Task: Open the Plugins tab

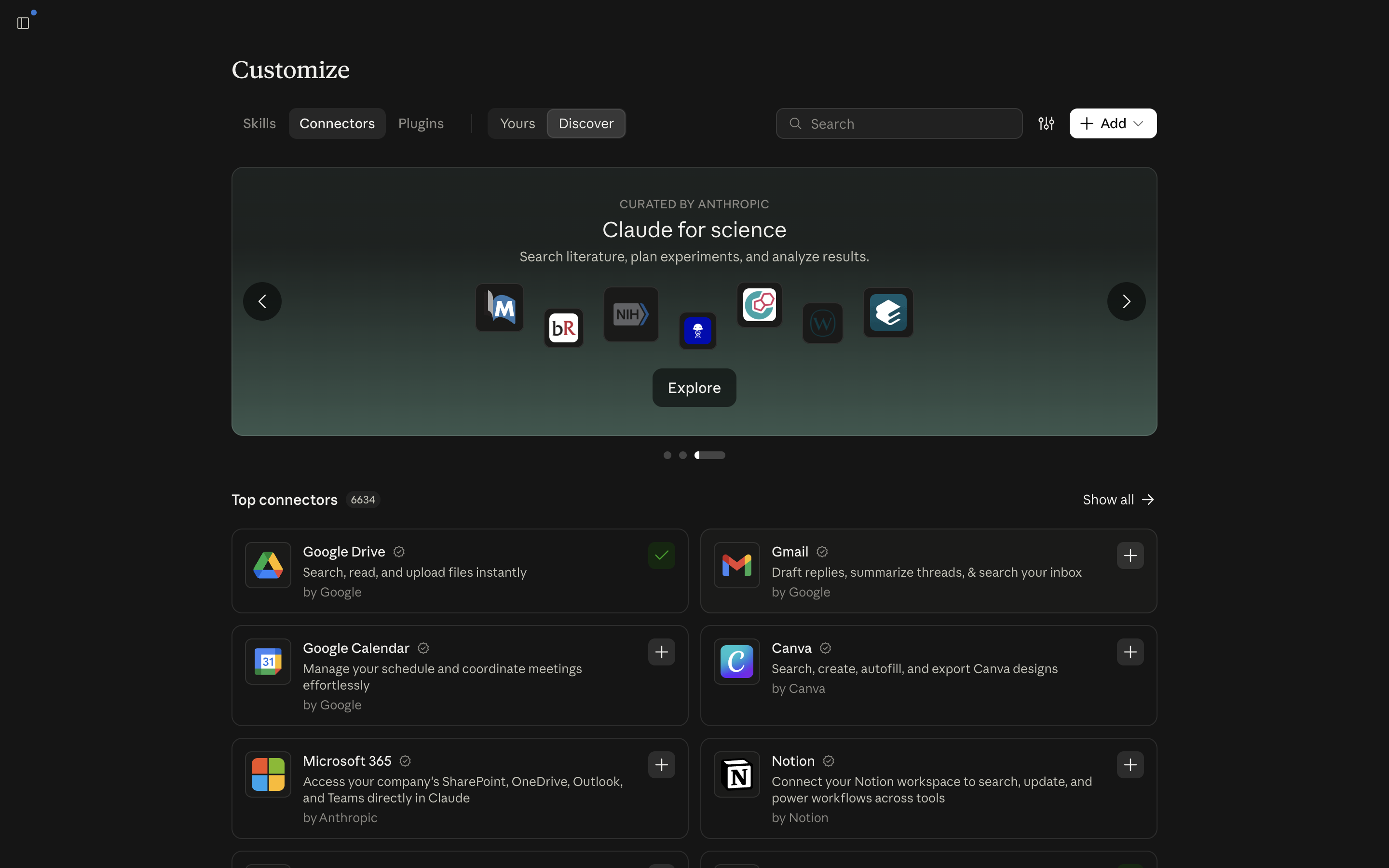Action: 421,123
